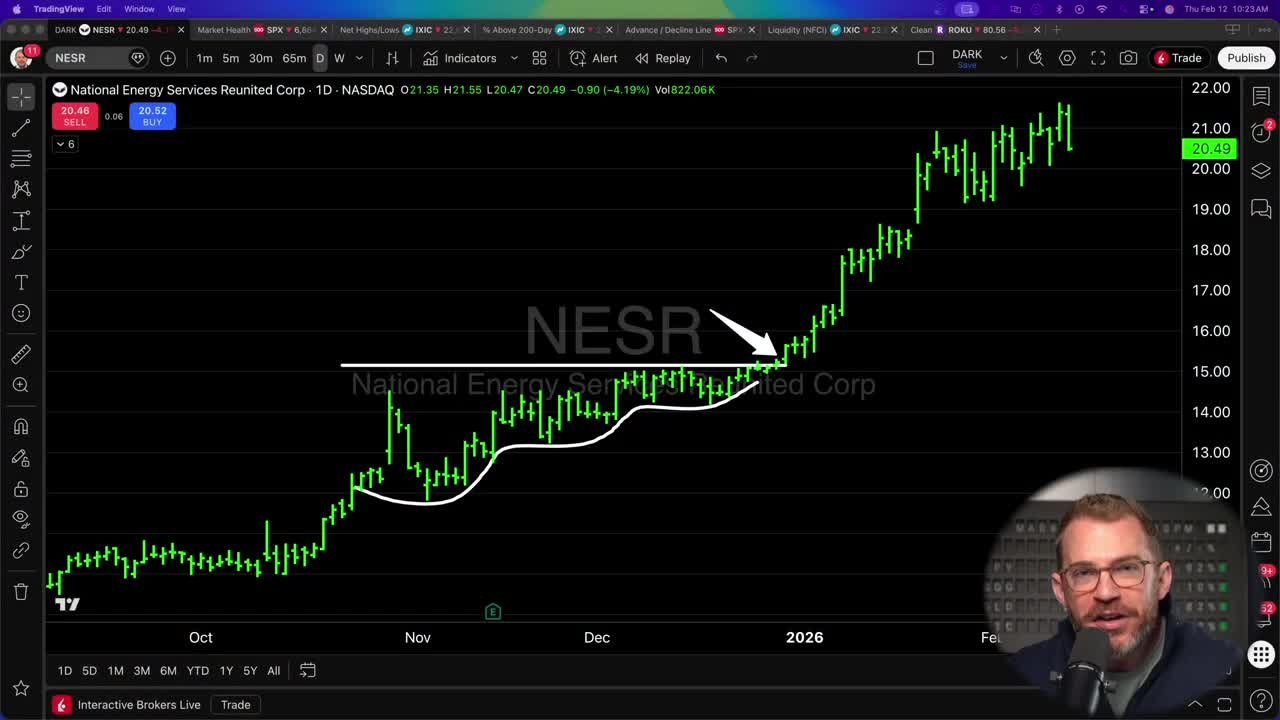Select the Trend Line drawing tool
Screen dimensions: 1280x720
(x=21, y=126)
